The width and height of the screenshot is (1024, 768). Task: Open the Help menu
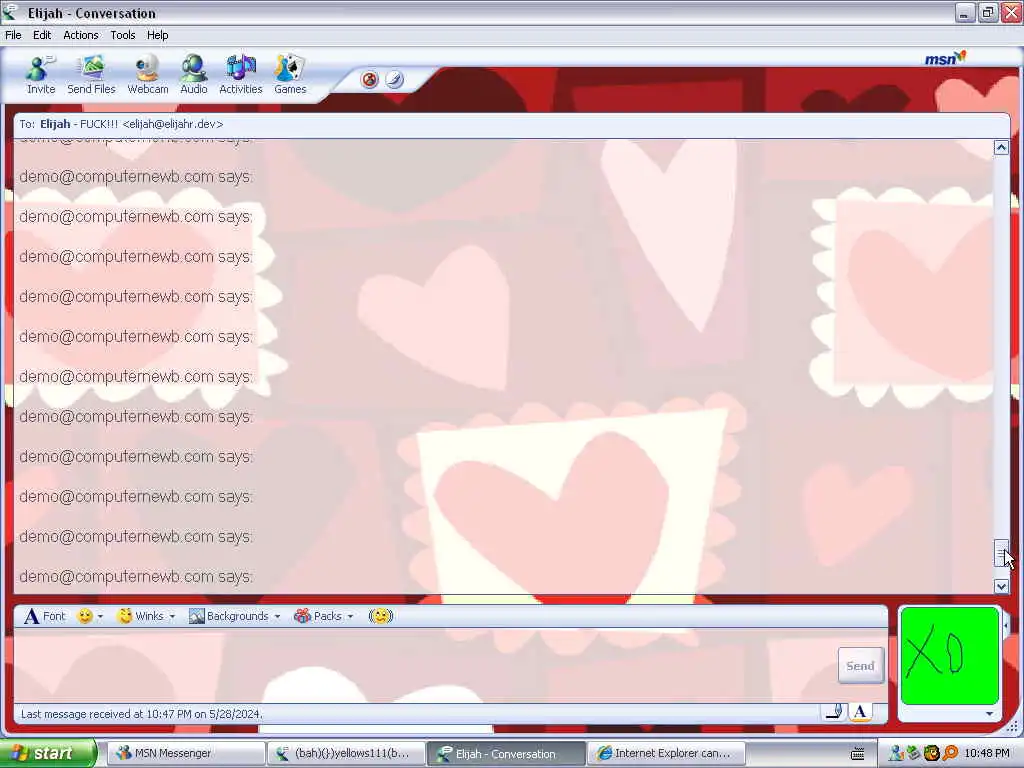(x=157, y=35)
